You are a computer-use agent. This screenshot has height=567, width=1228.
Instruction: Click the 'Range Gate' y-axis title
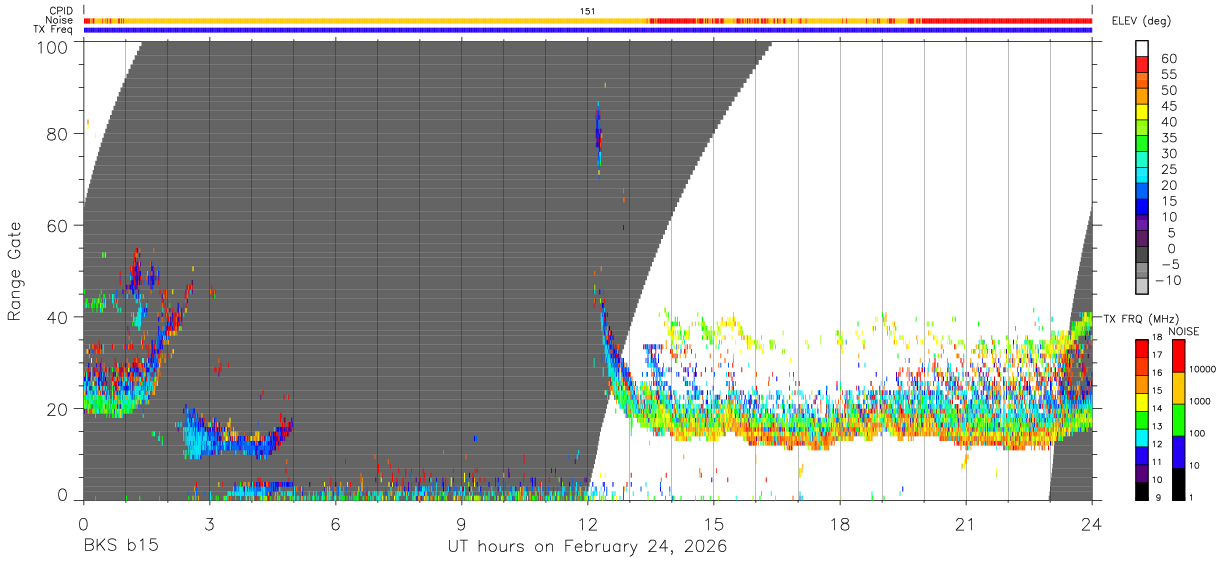(15, 270)
